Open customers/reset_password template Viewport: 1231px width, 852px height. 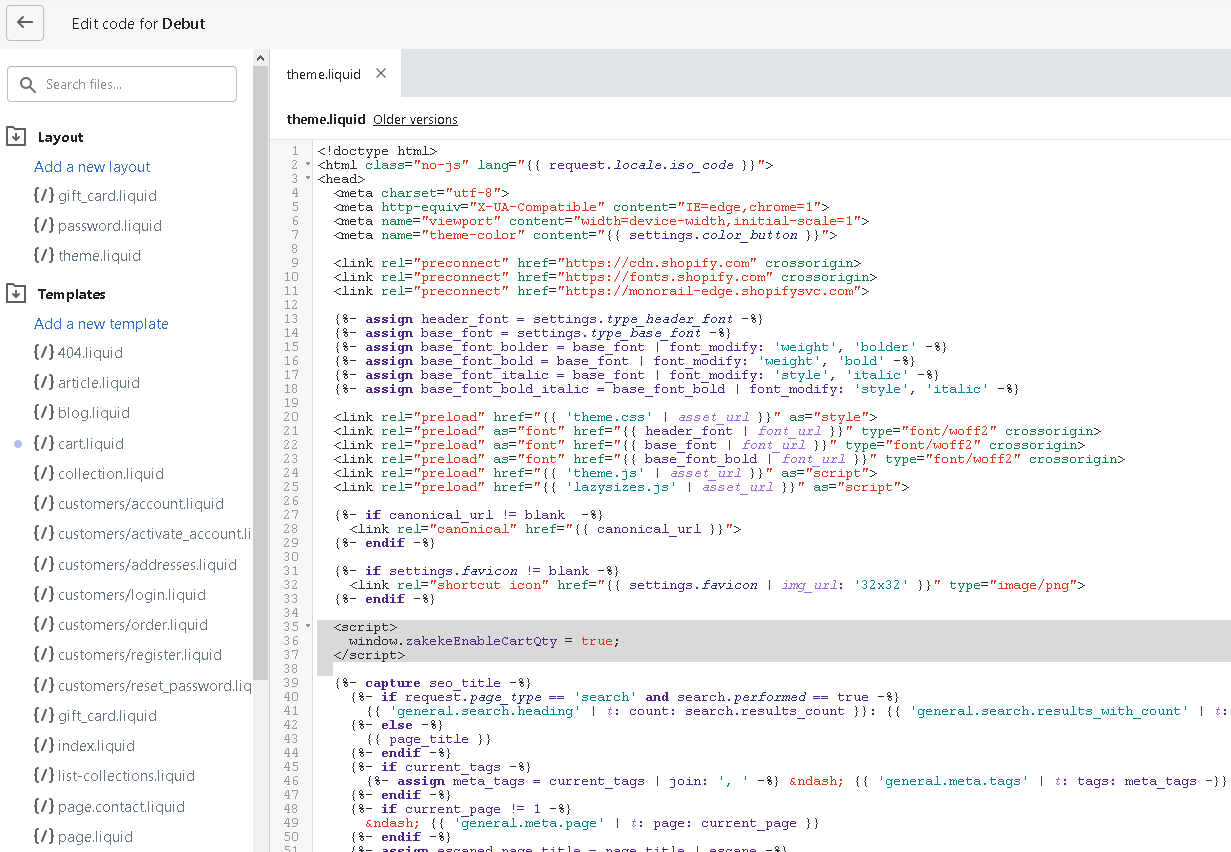pos(155,686)
